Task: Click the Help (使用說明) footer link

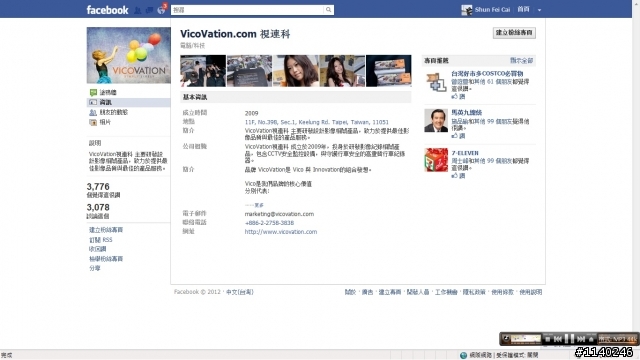Action: coord(531,292)
